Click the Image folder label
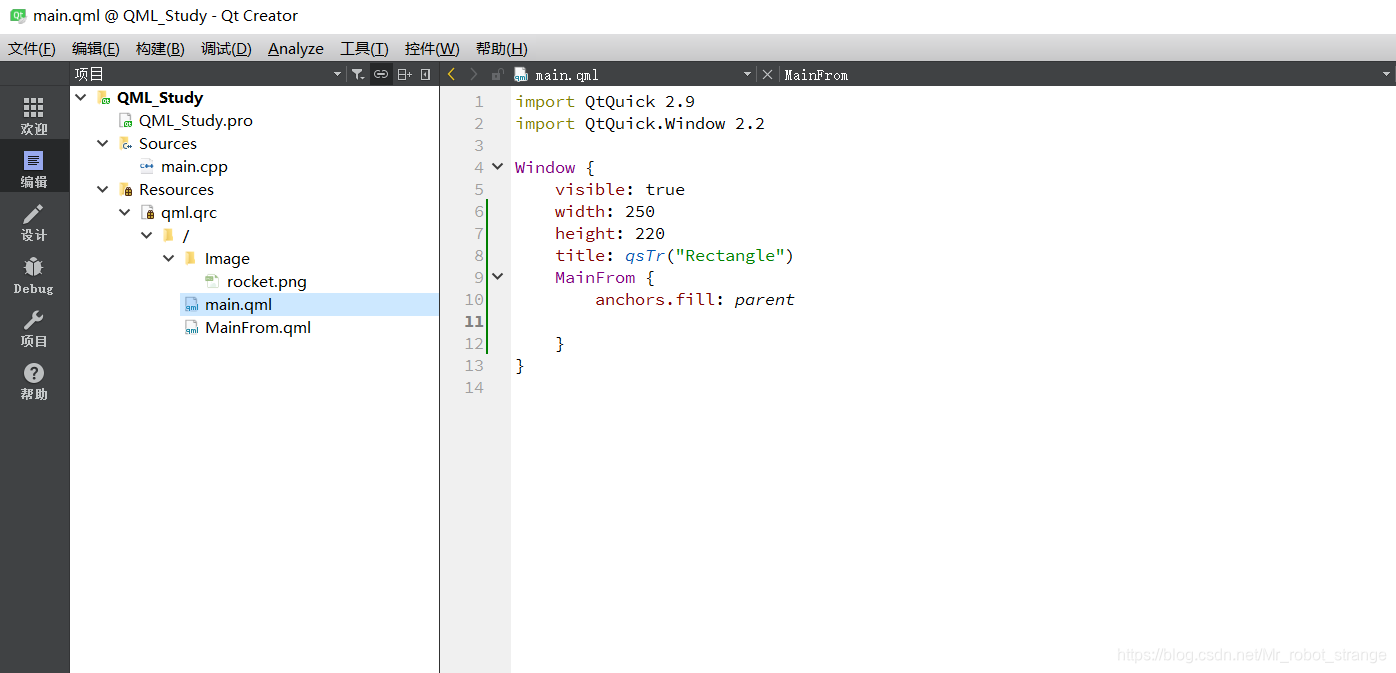1396x673 pixels. click(227, 258)
